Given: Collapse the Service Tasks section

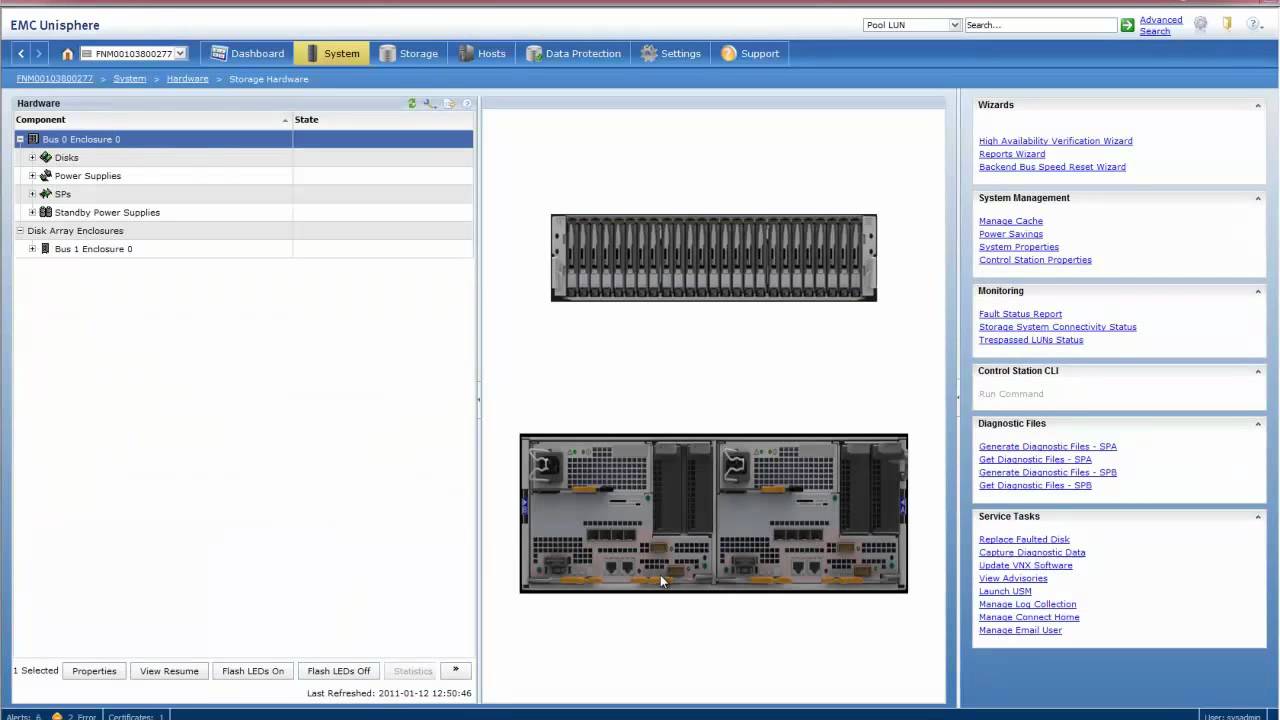Looking at the screenshot, I should pos(1258,516).
